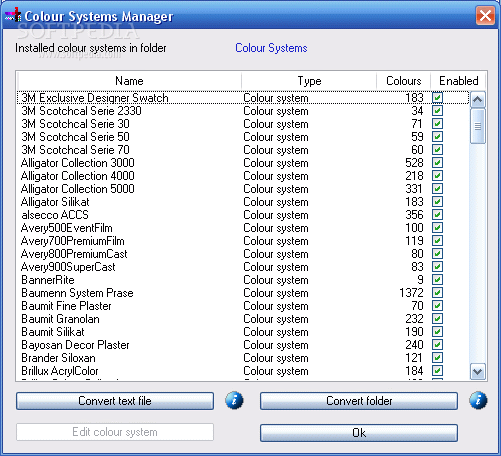This screenshot has height=456, width=501.
Task: Select 3M Scotchcal Serie 30 entry
Action: 243,124
